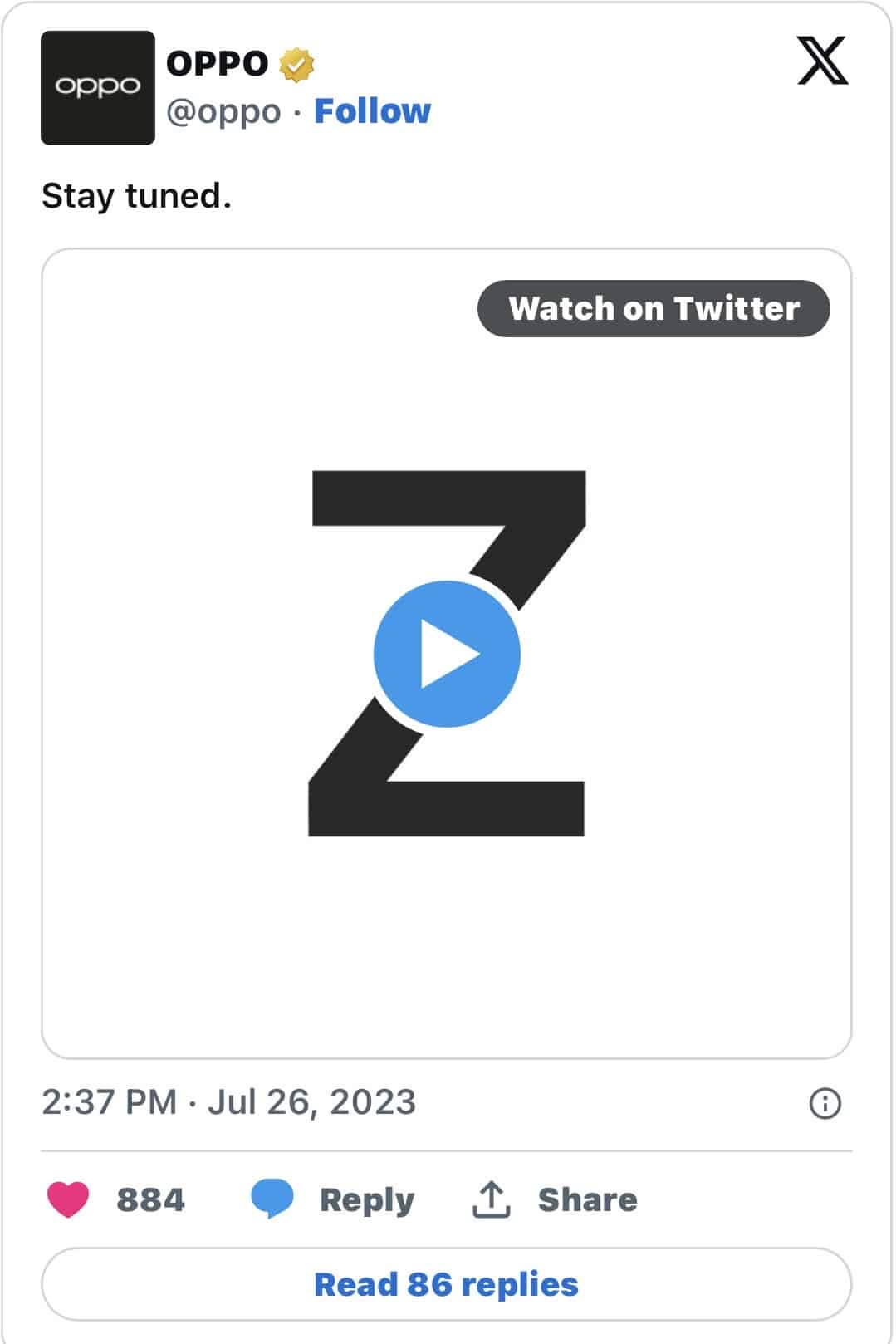
Task: Click the blue reply bubble icon
Action: [272, 1199]
